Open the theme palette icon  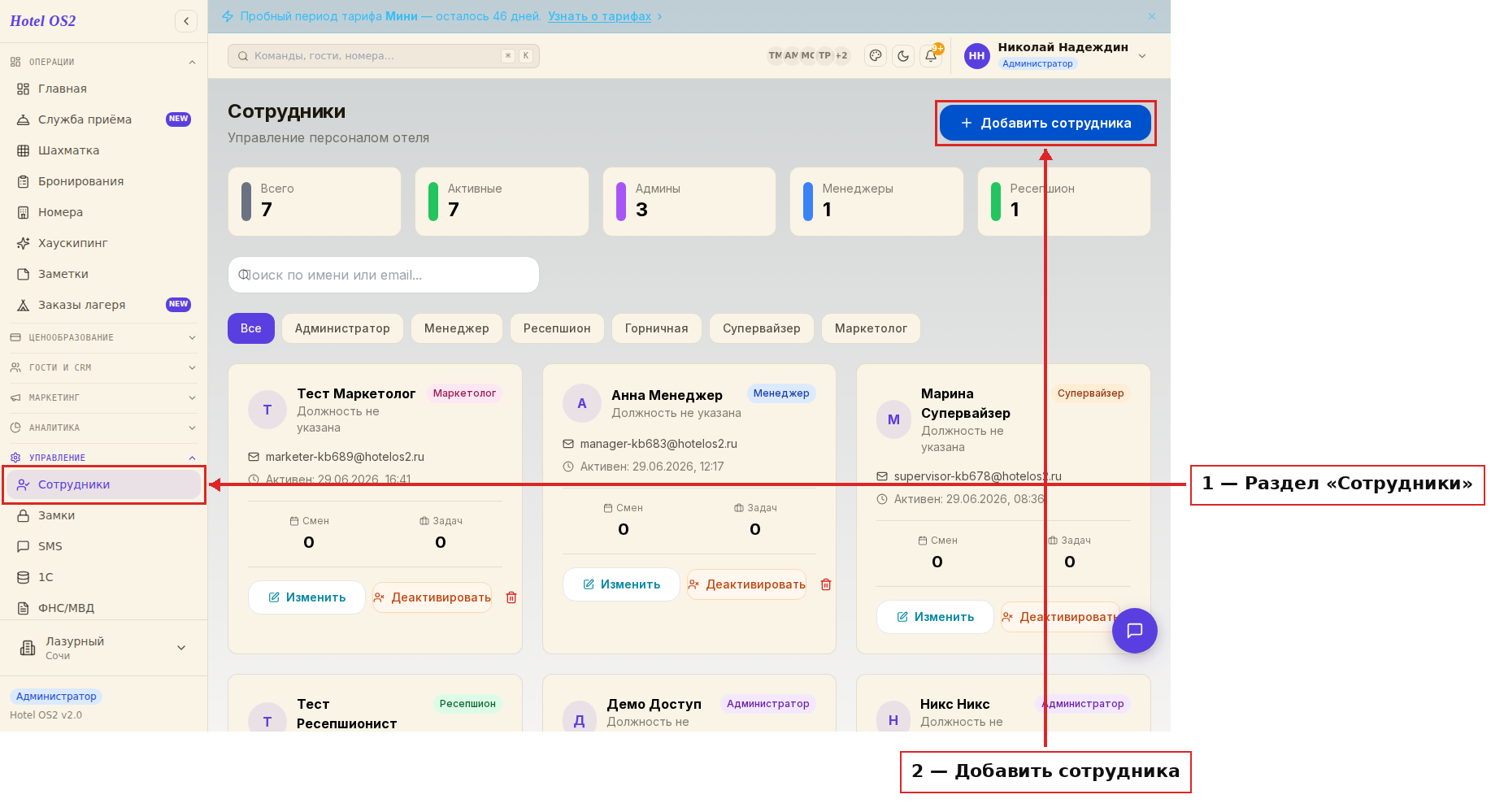(x=876, y=55)
